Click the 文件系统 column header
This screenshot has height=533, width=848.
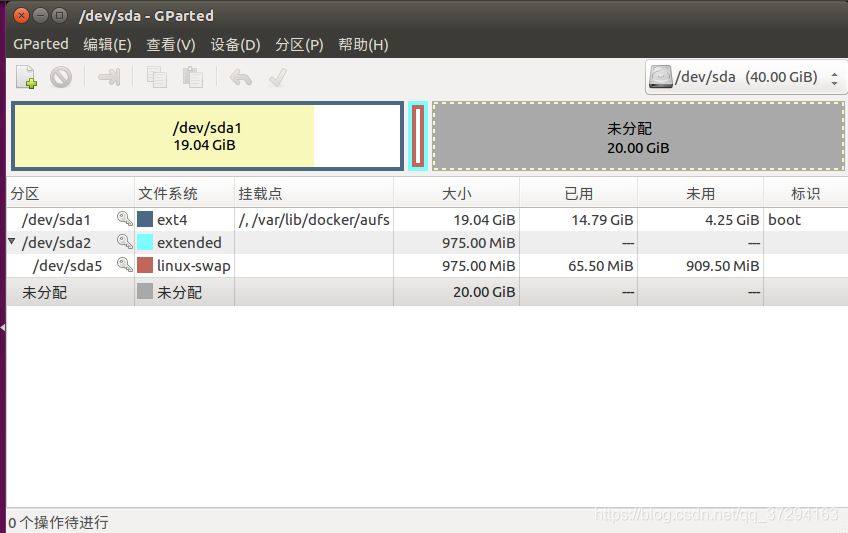click(184, 193)
